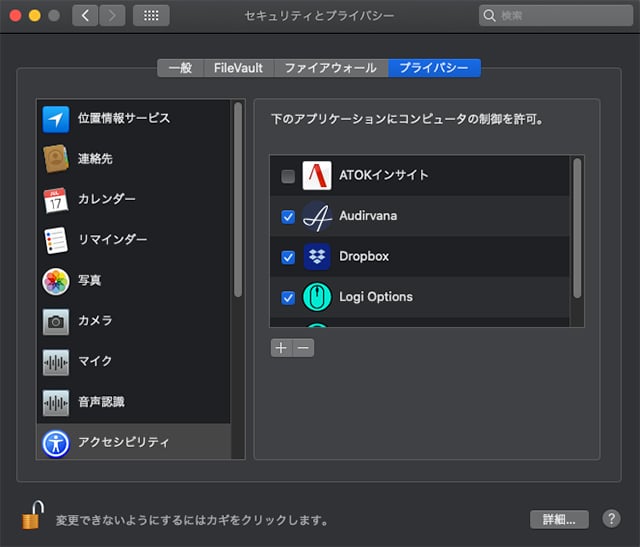Switch to the 一般 tab

click(x=180, y=68)
